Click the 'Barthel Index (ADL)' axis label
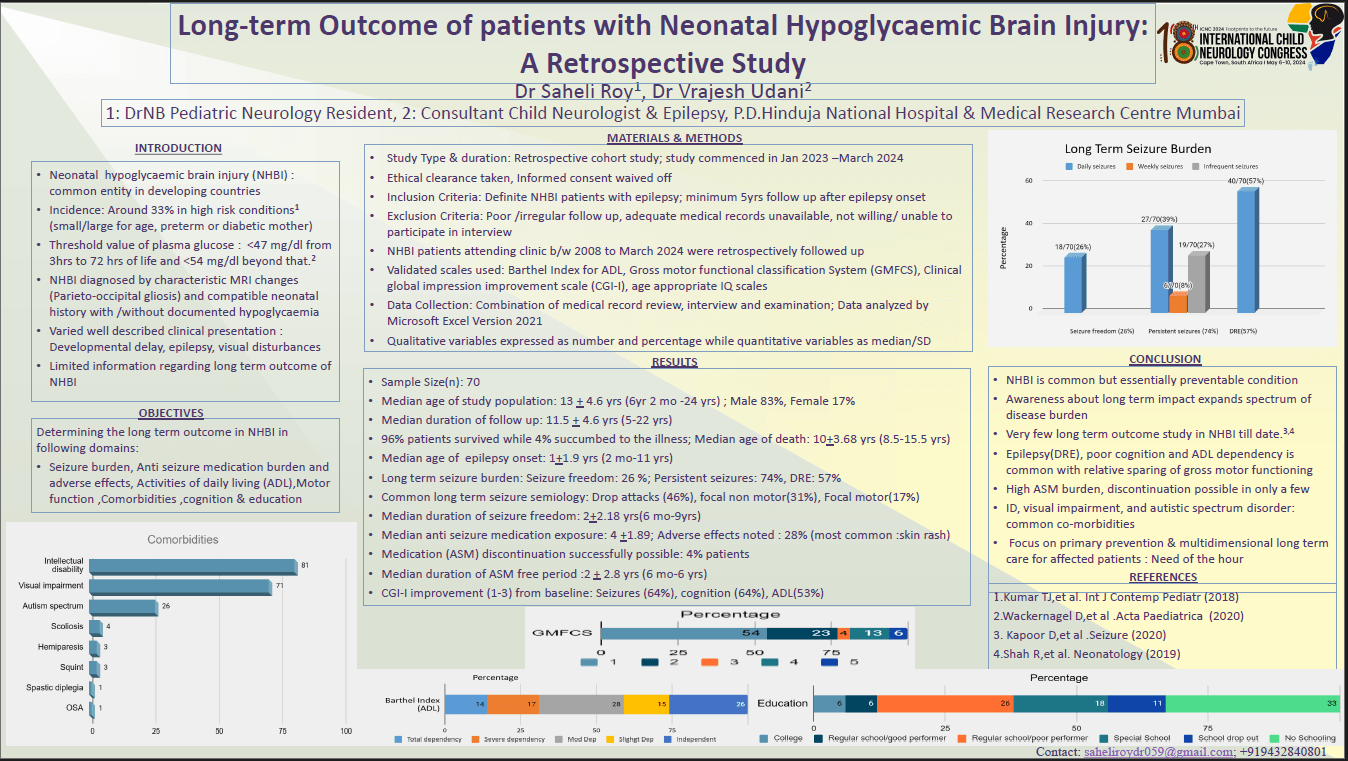The image size is (1348, 761). (413, 704)
